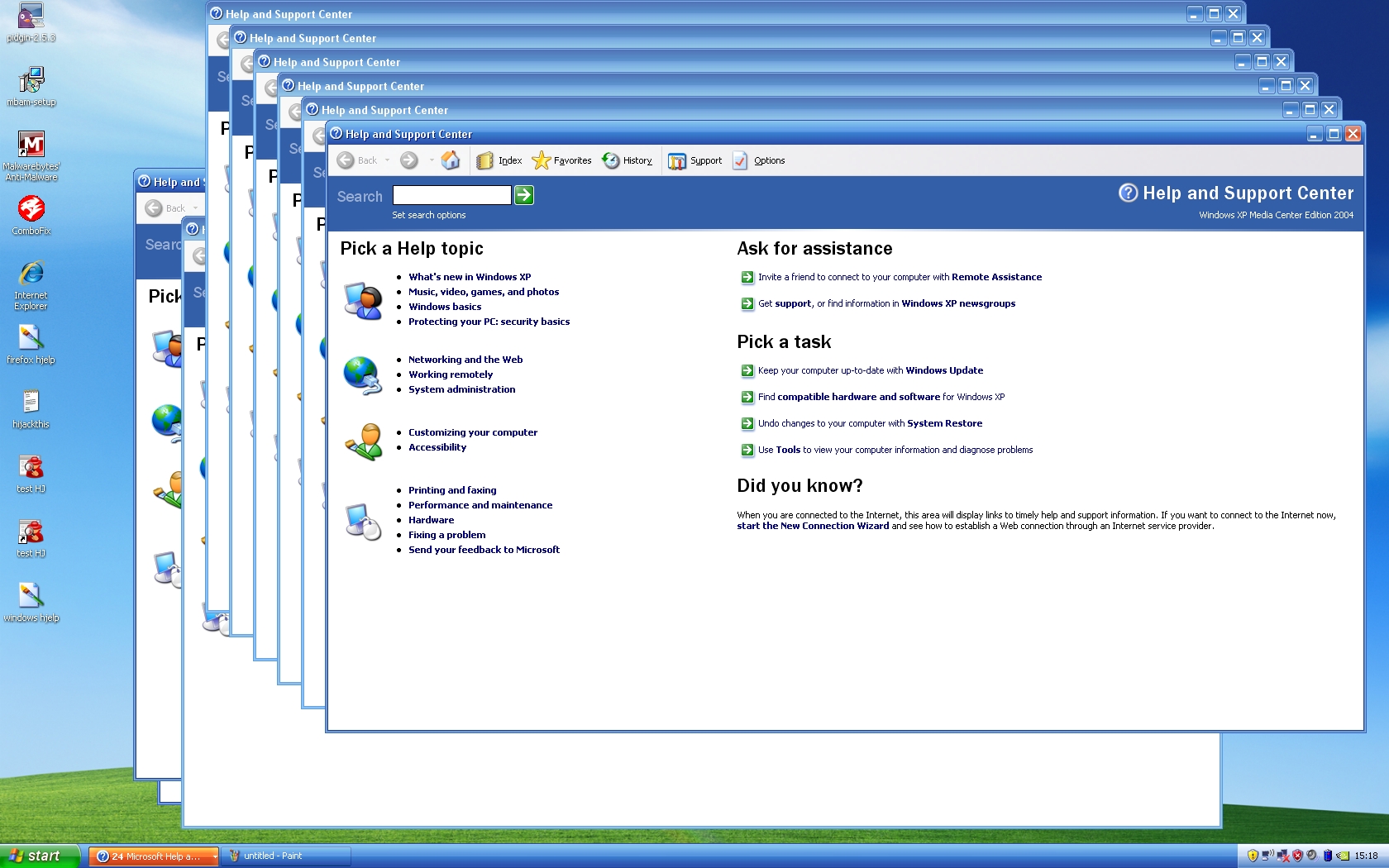Viewport: 1389px width, 868px height.
Task: Select Malwarebytes' Anti-Malware desktop icon
Action: (31, 156)
